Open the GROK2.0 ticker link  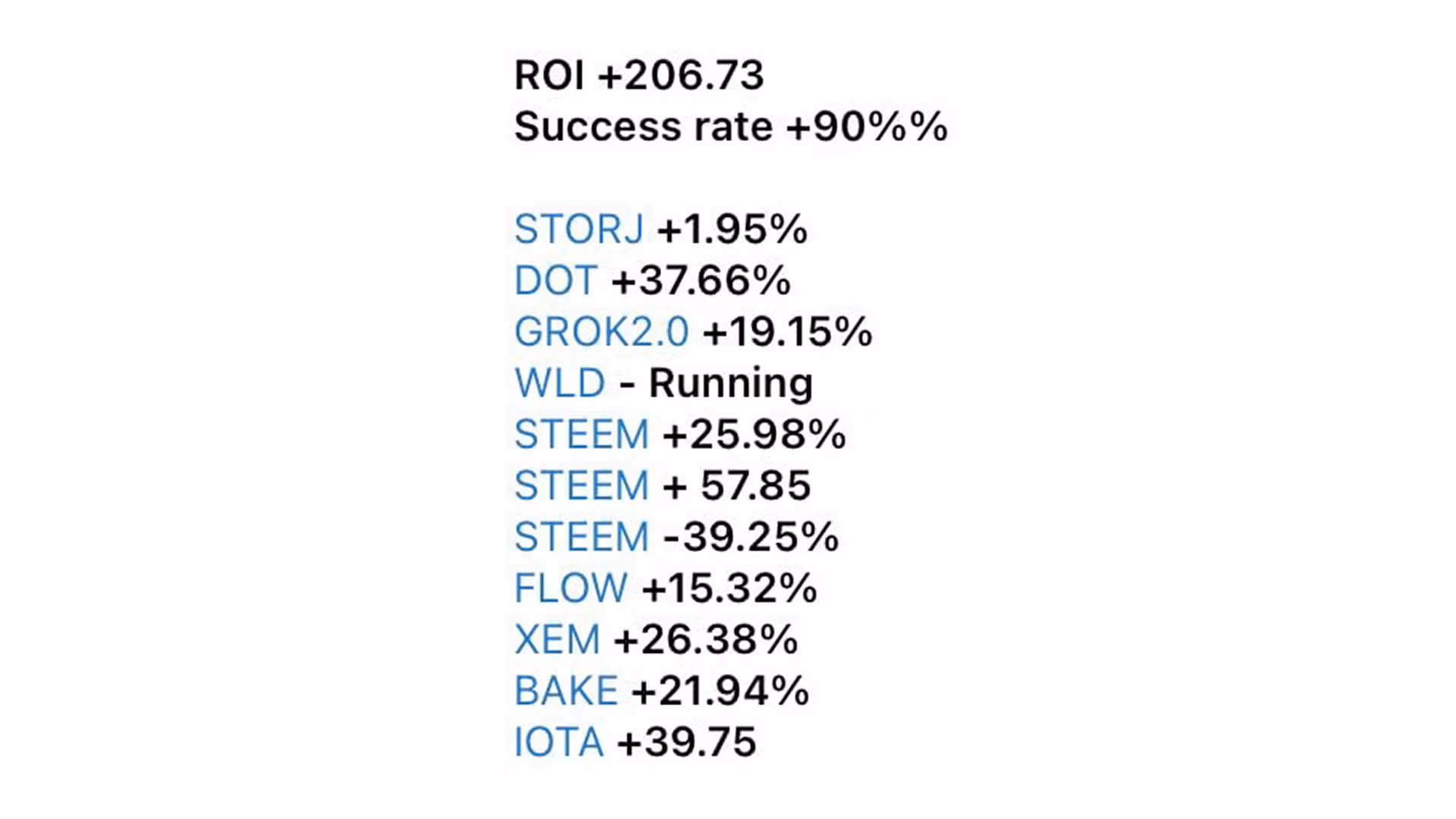(601, 332)
